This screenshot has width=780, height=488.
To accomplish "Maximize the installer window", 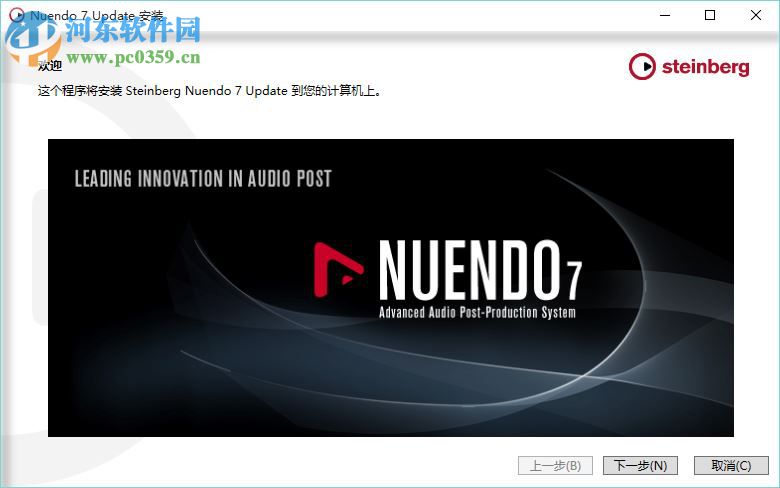I will click(710, 15).
